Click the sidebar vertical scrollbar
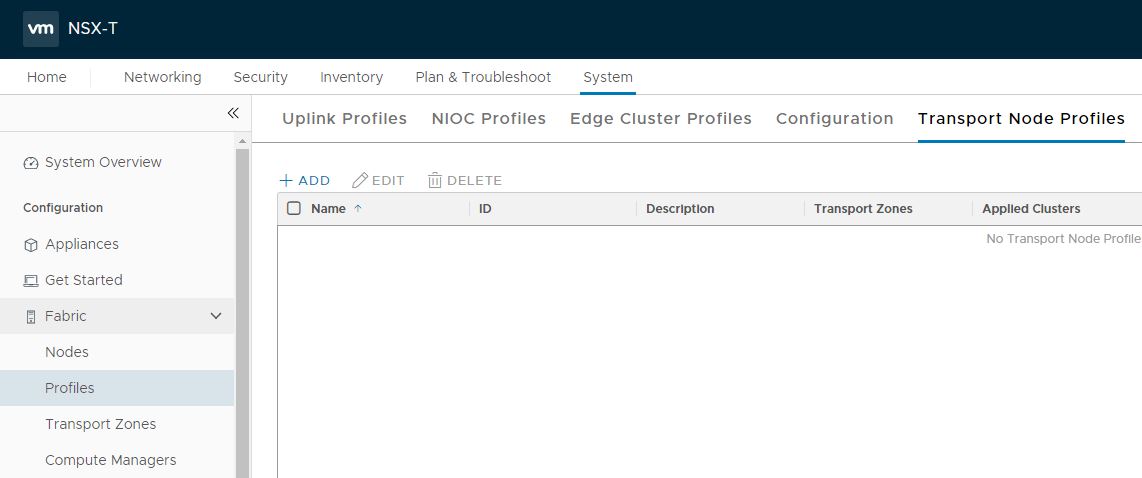 click(x=243, y=313)
